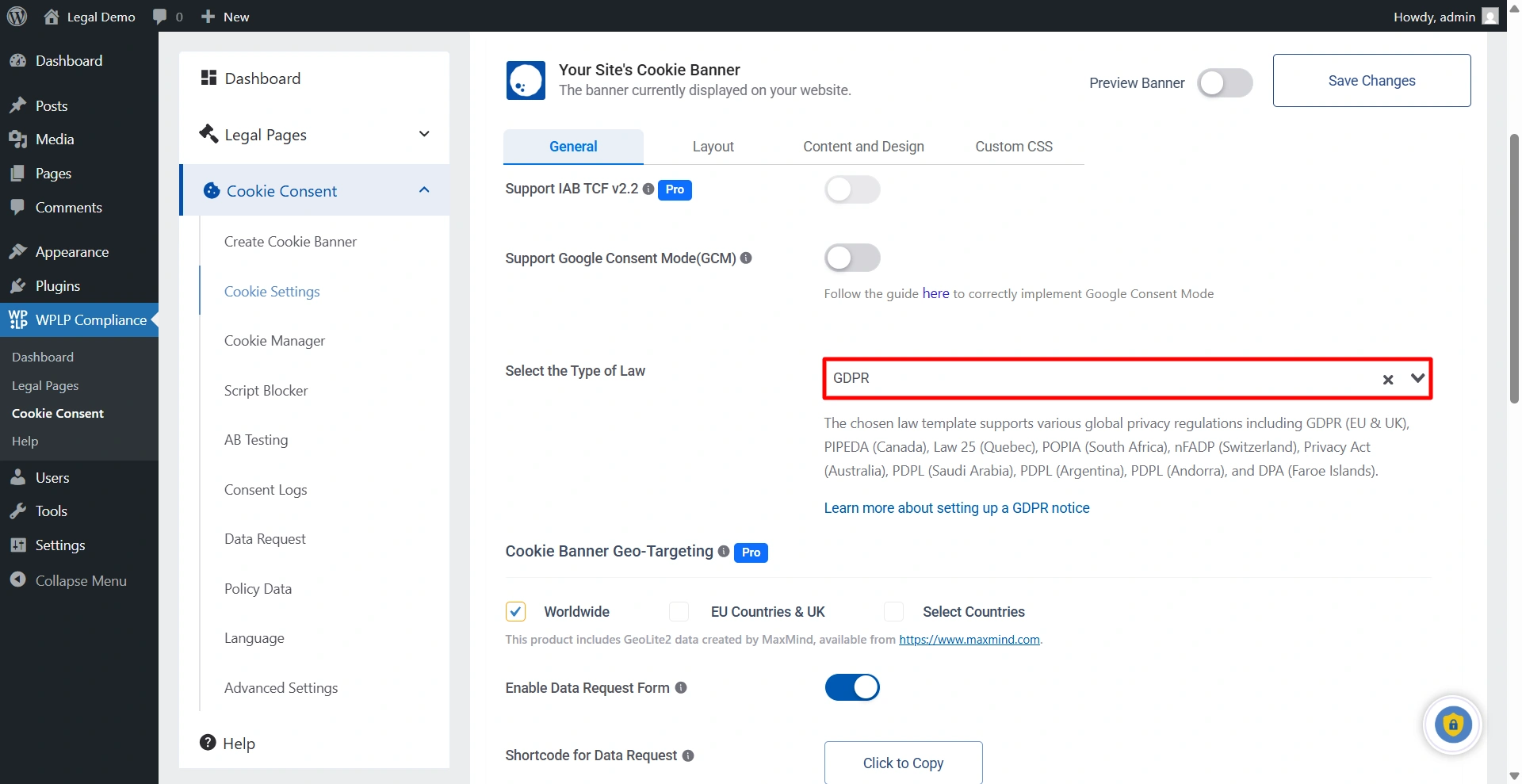Click the info icon beside Support IAB TCF v2.2
The height and width of the screenshot is (784, 1522).
click(648, 189)
